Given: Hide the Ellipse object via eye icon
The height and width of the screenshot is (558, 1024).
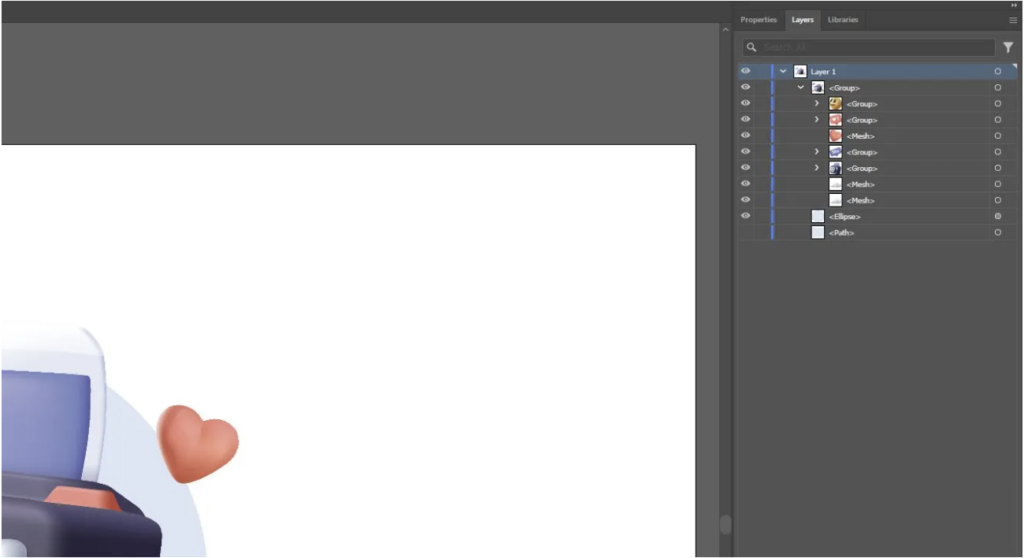Looking at the screenshot, I should tap(745, 216).
